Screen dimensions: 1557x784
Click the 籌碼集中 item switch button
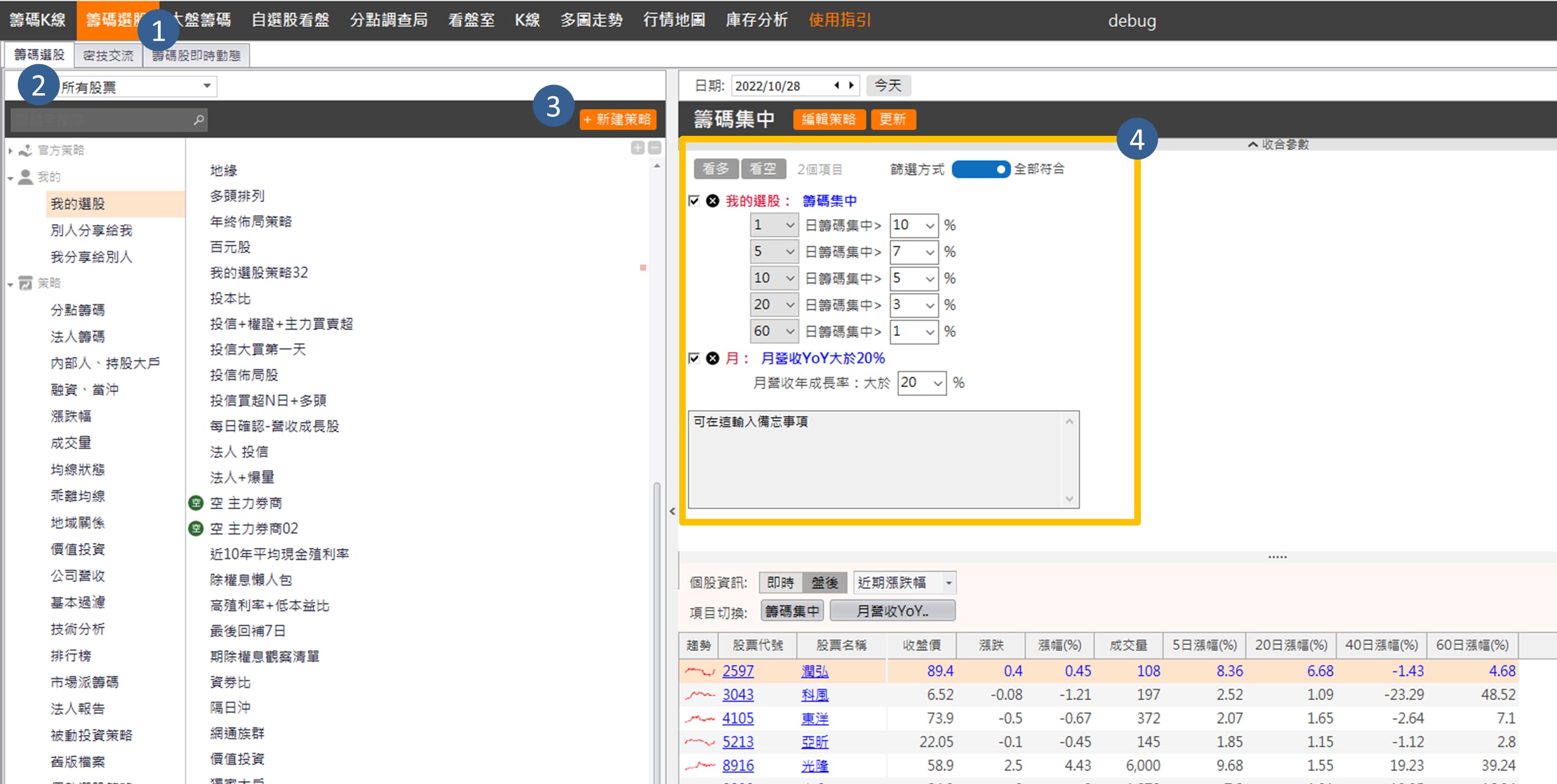tap(792, 611)
